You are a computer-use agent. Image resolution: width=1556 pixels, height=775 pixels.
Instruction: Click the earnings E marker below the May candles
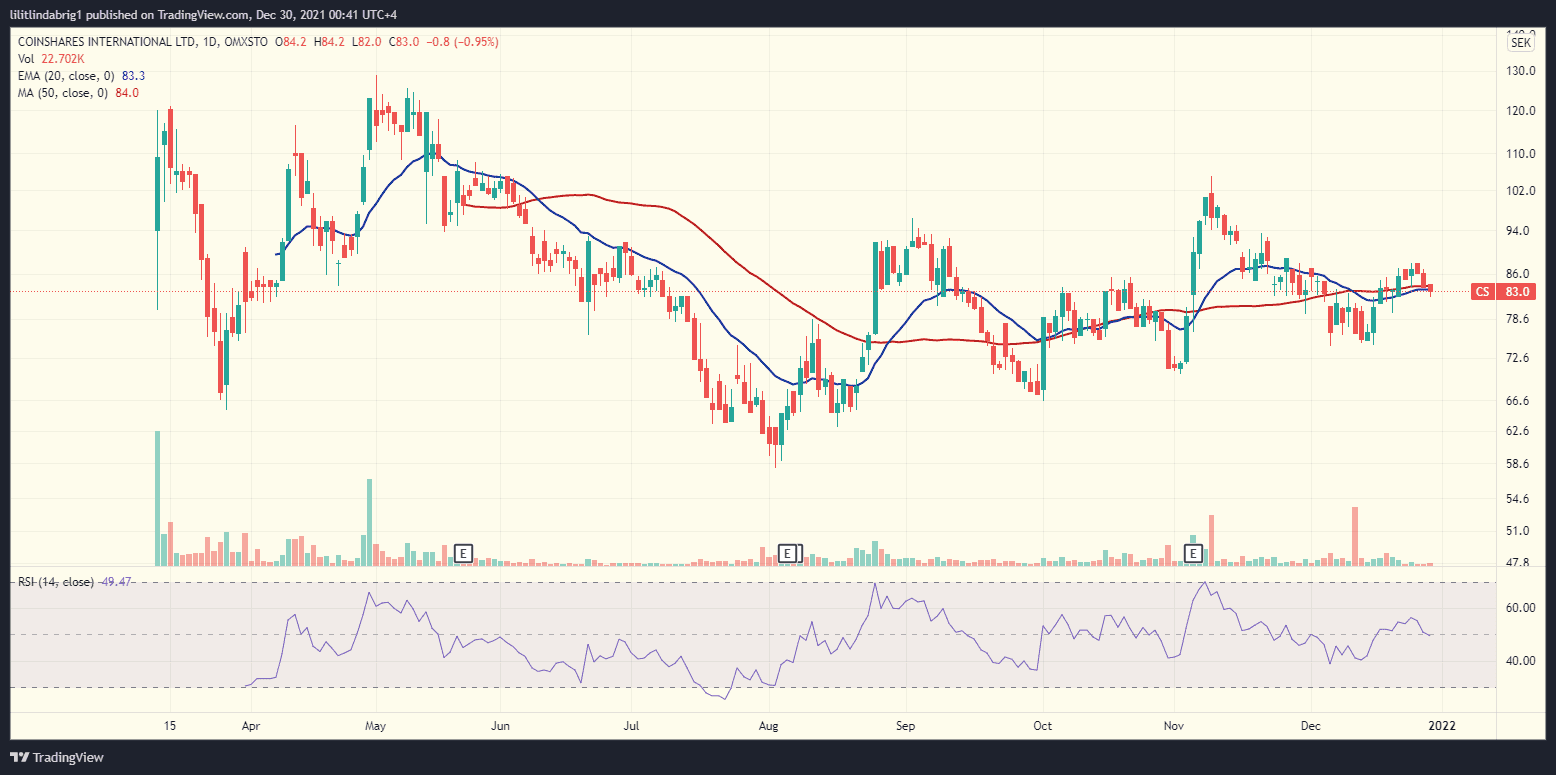coord(463,551)
